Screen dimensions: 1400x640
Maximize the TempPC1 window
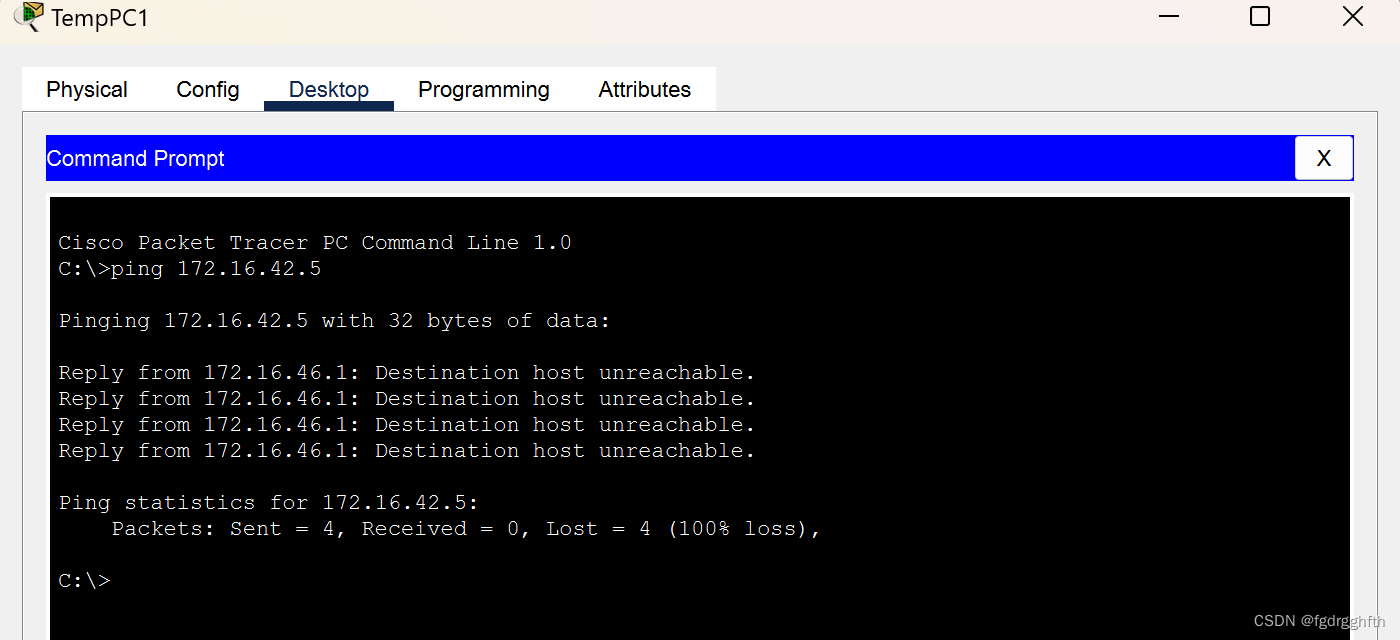(1260, 17)
